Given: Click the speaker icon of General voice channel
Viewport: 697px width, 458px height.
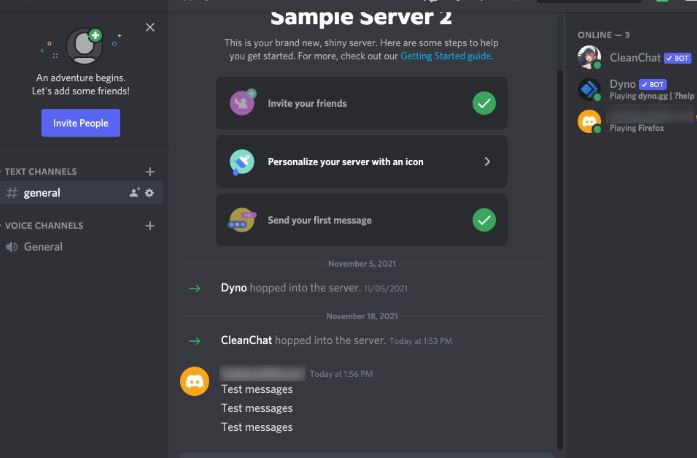Looking at the screenshot, I should click(x=12, y=247).
